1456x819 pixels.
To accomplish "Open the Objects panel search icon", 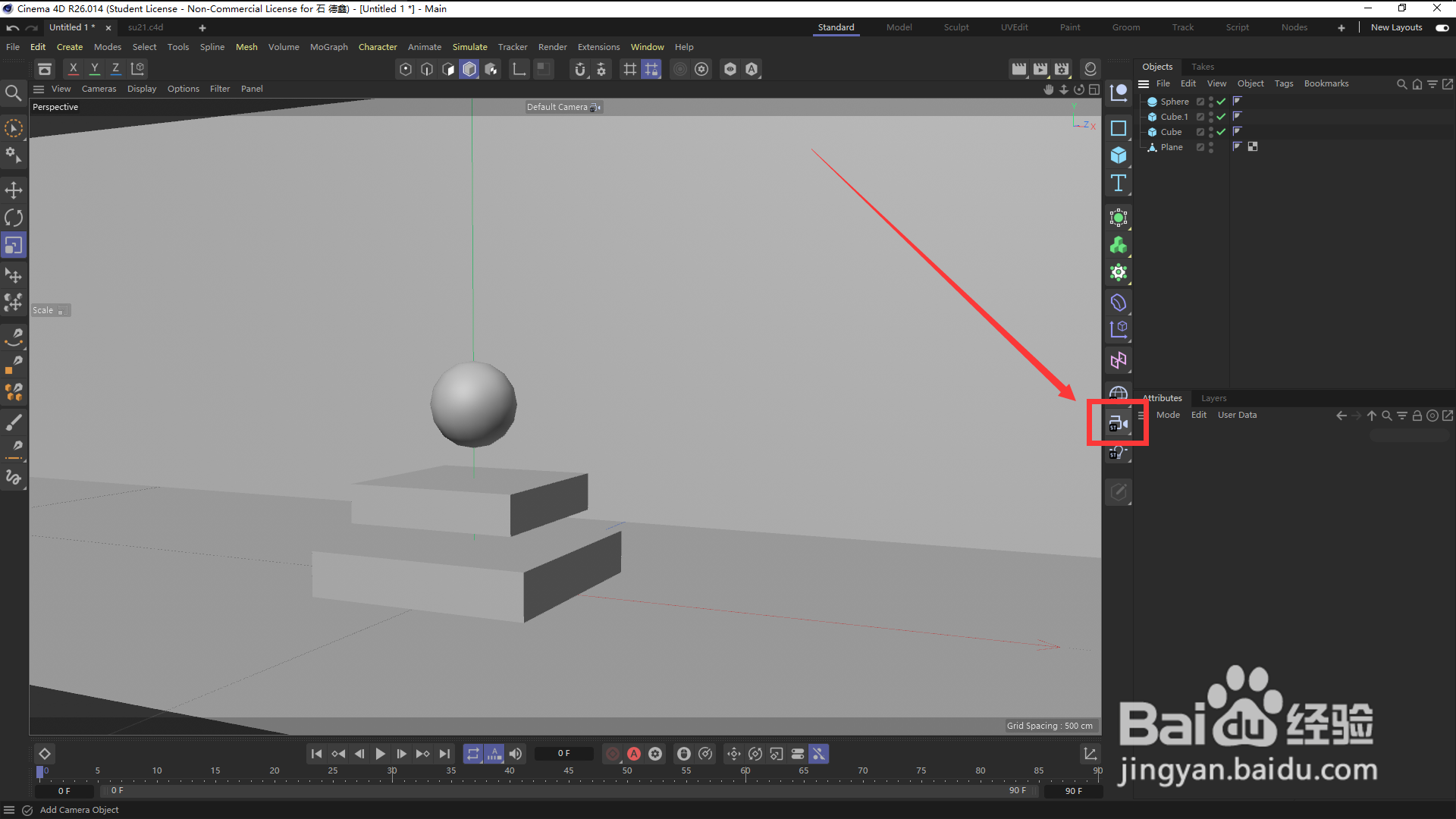I will (1401, 84).
